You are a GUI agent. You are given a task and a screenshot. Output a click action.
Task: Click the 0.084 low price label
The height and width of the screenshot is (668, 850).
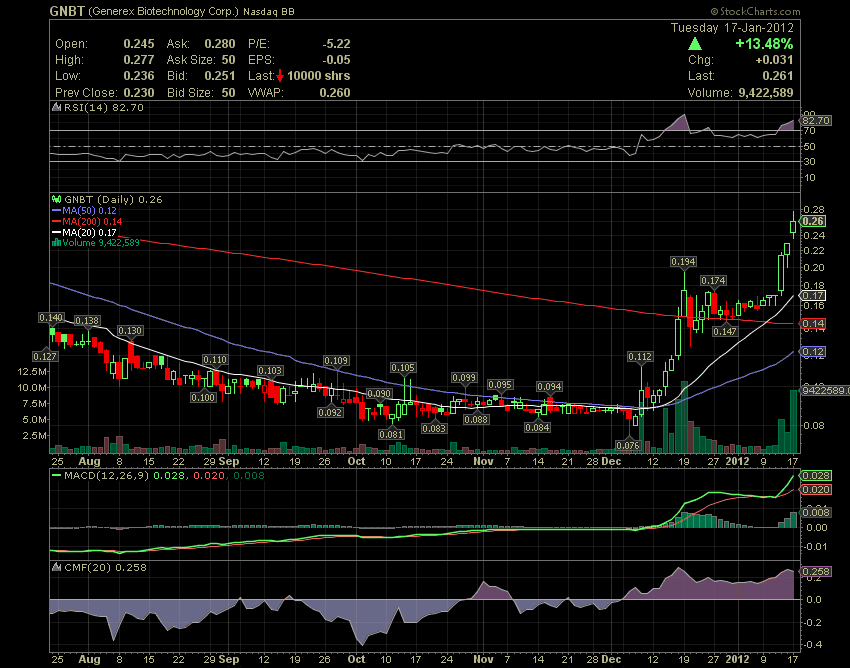(538, 427)
